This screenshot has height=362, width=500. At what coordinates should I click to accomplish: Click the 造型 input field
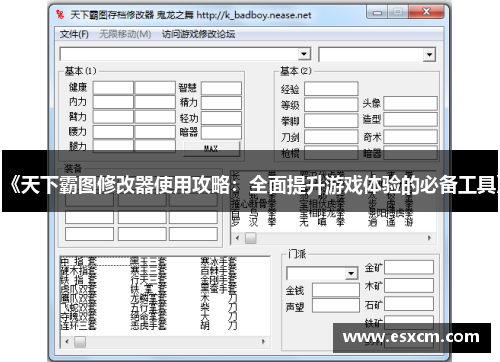410,119
